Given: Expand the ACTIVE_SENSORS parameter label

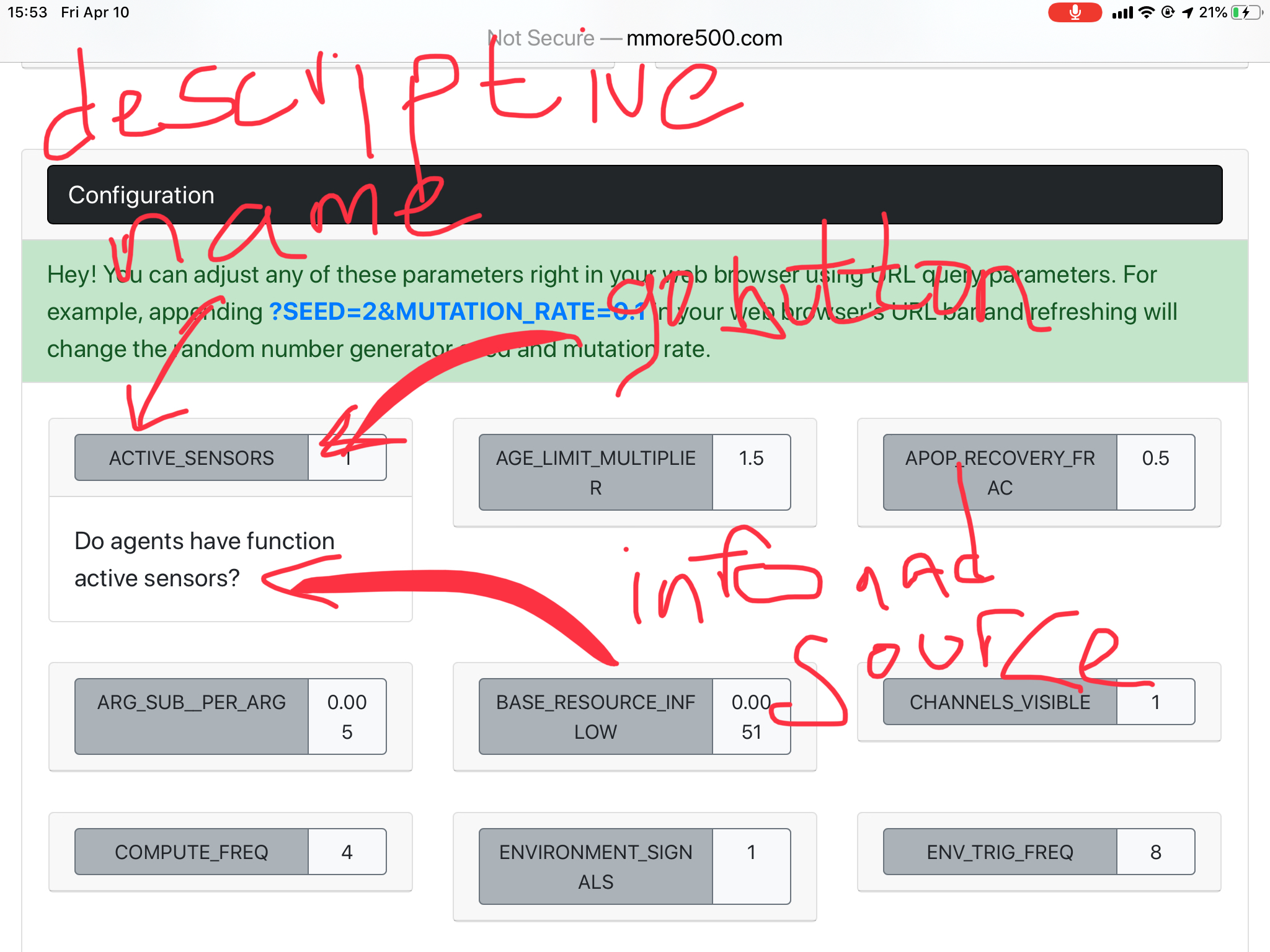Looking at the screenshot, I should click(192, 458).
